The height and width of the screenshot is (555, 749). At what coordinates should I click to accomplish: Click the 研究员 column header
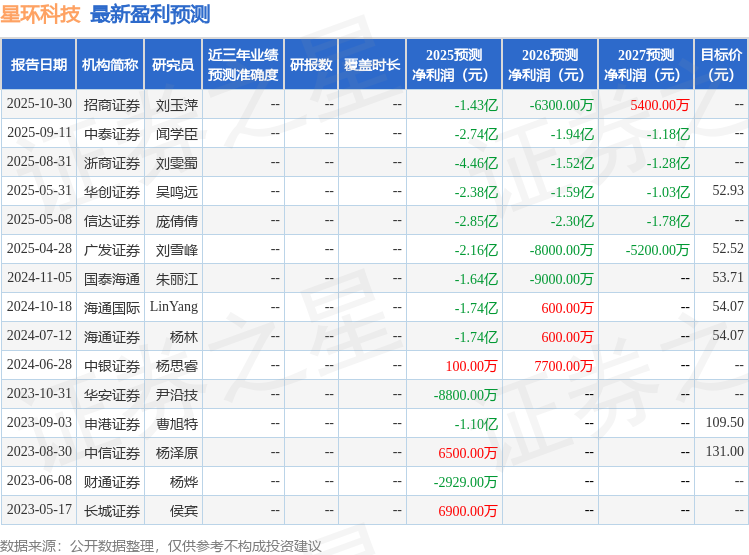[173, 64]
